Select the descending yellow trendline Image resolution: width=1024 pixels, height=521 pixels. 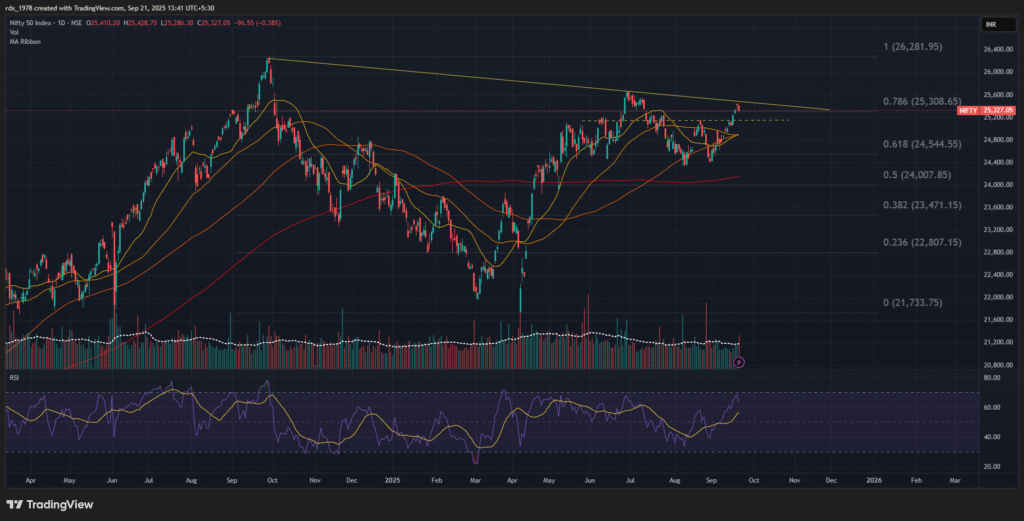(x=500, y=80)
